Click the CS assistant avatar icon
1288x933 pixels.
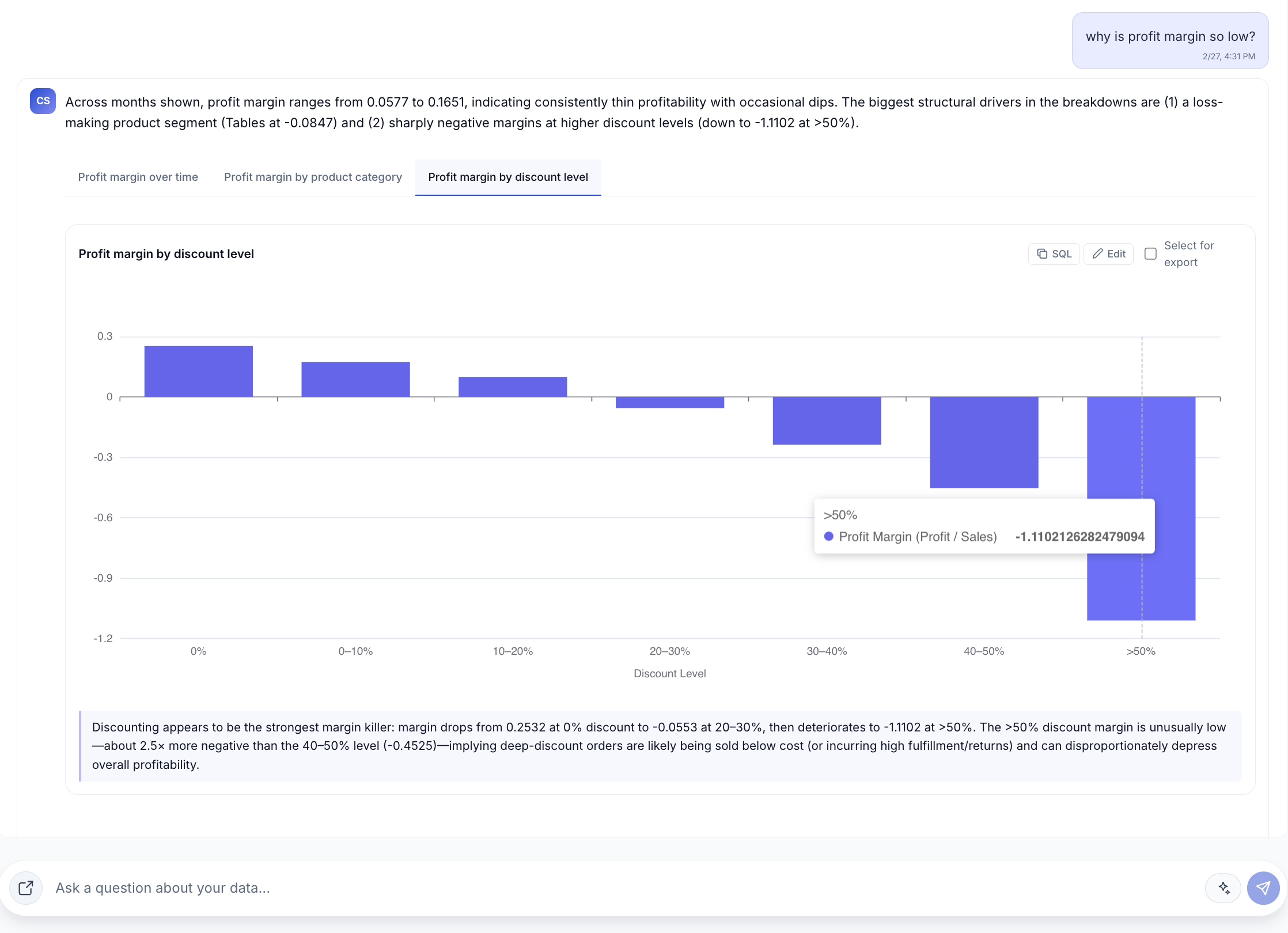coord(43,101)
